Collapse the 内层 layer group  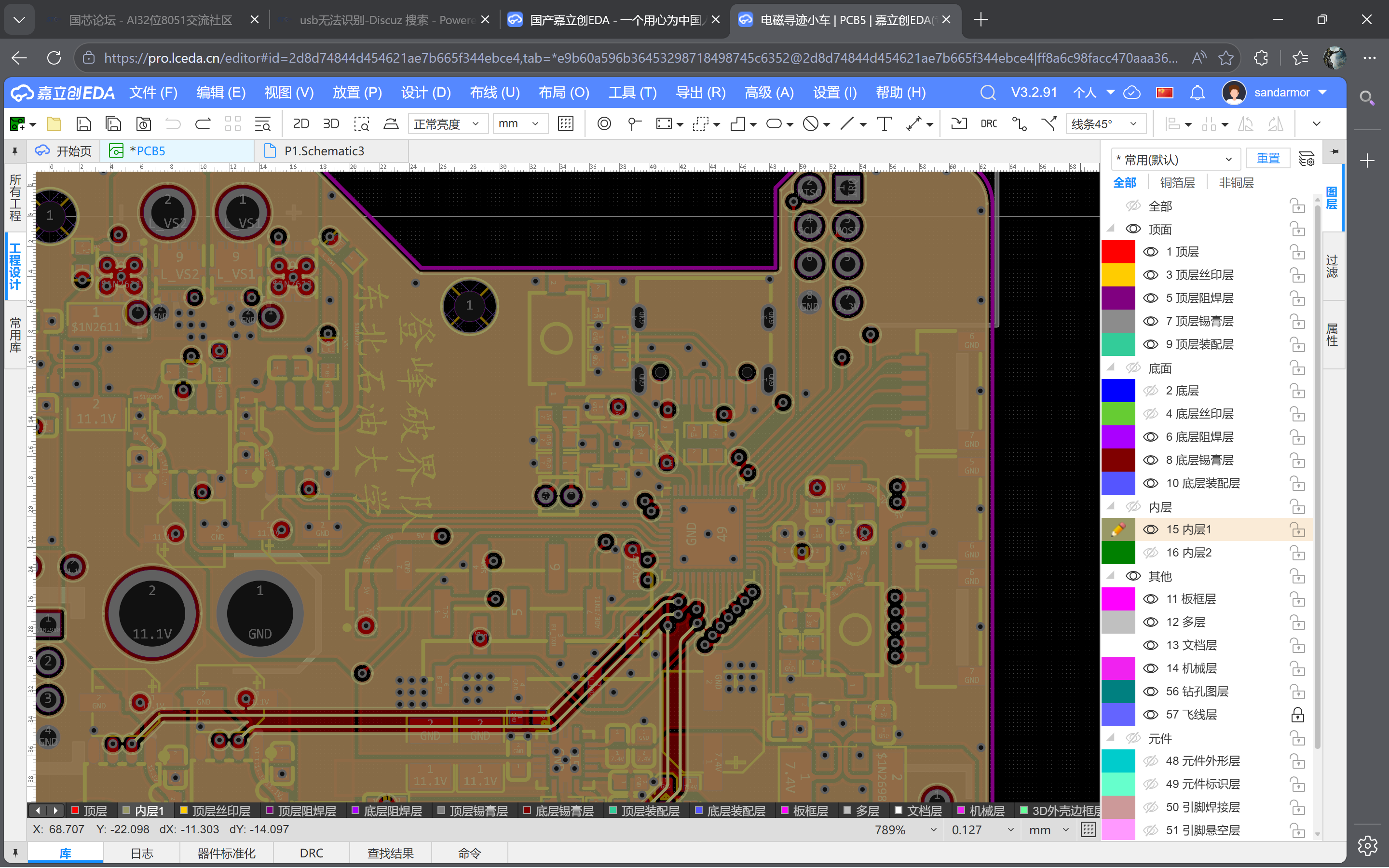coord(1110,506)
